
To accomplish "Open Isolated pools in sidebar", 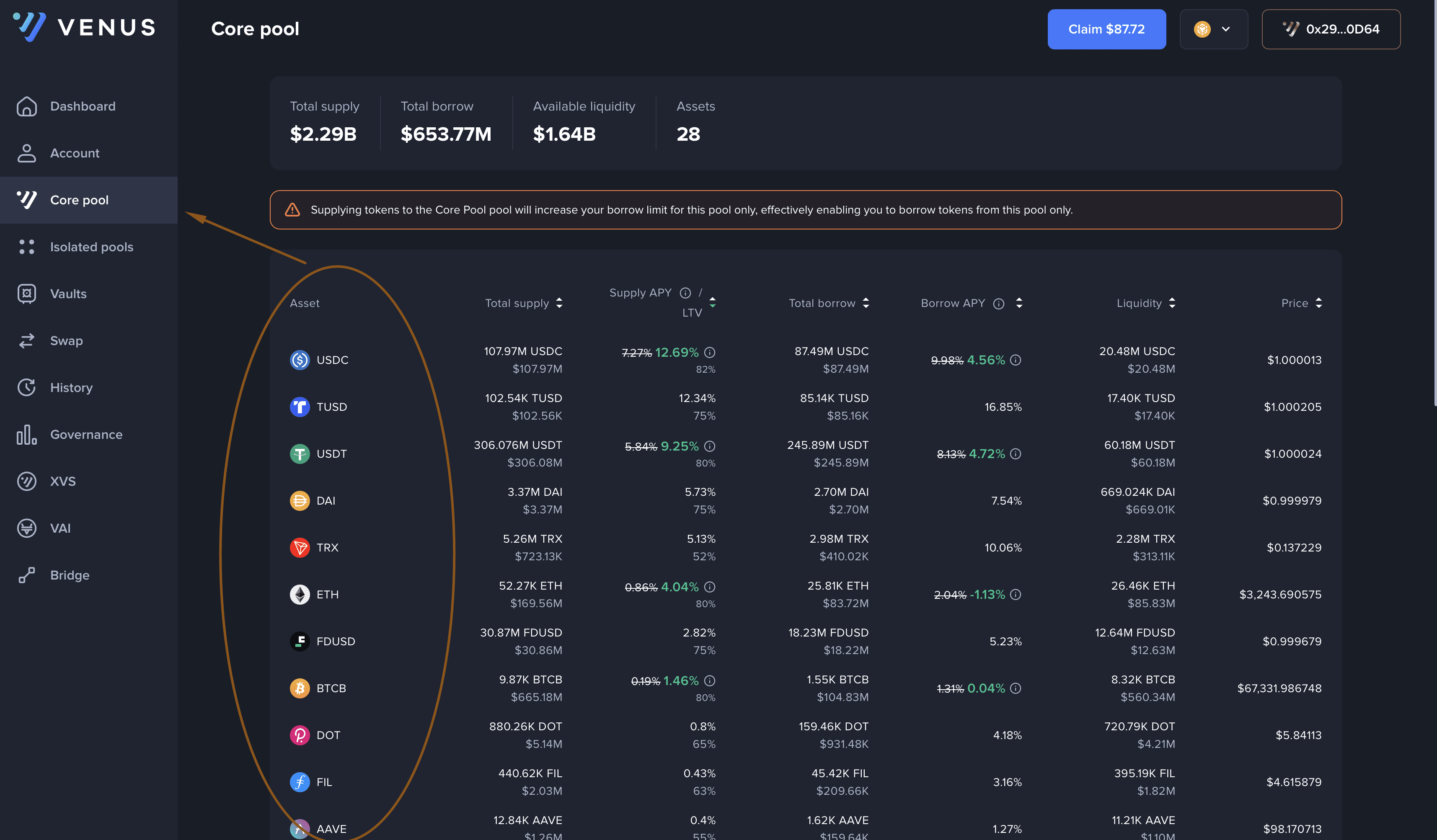I will 91,247.
